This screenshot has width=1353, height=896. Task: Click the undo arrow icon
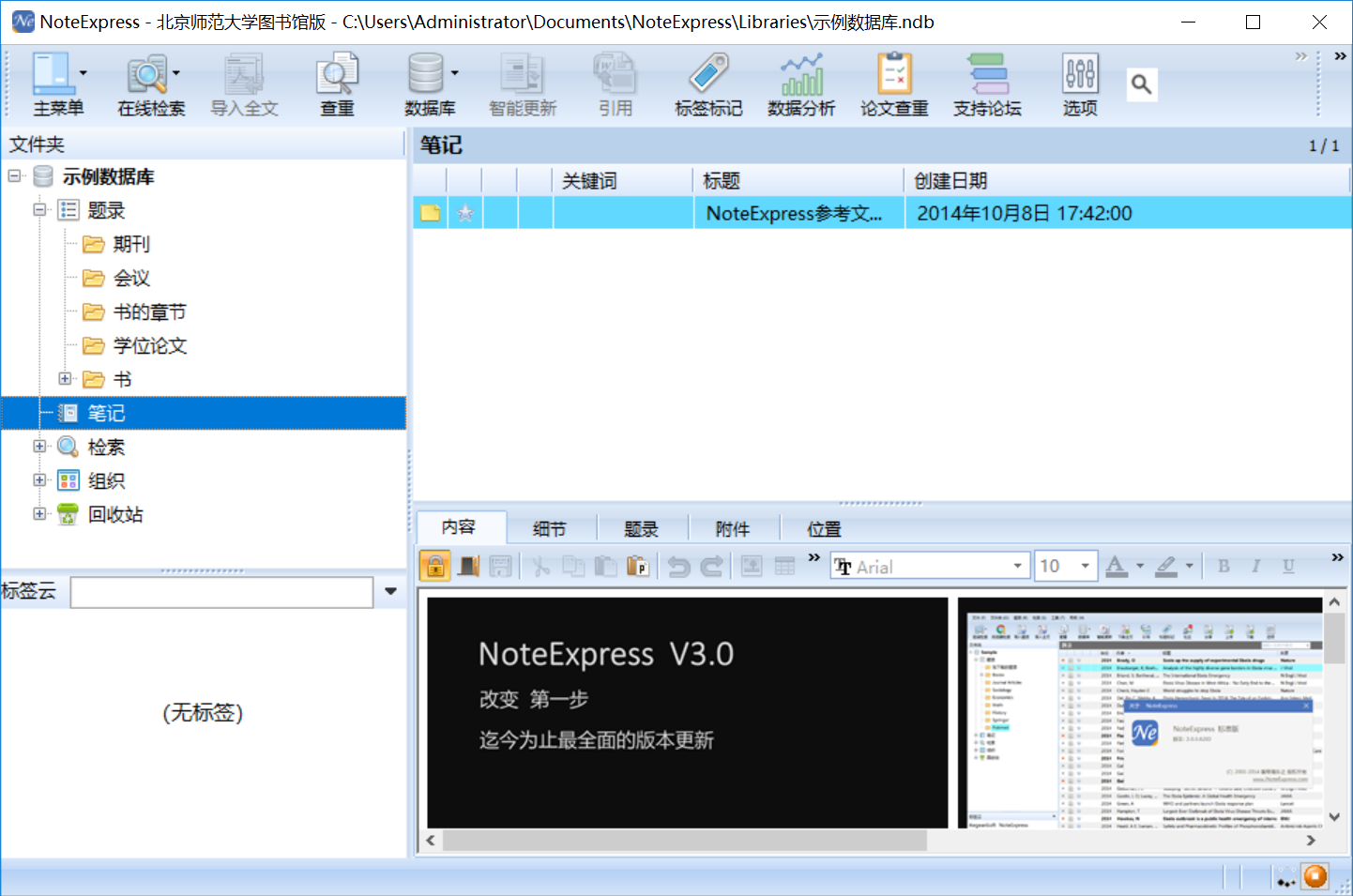pyautogui.click(x=679, y=566)
